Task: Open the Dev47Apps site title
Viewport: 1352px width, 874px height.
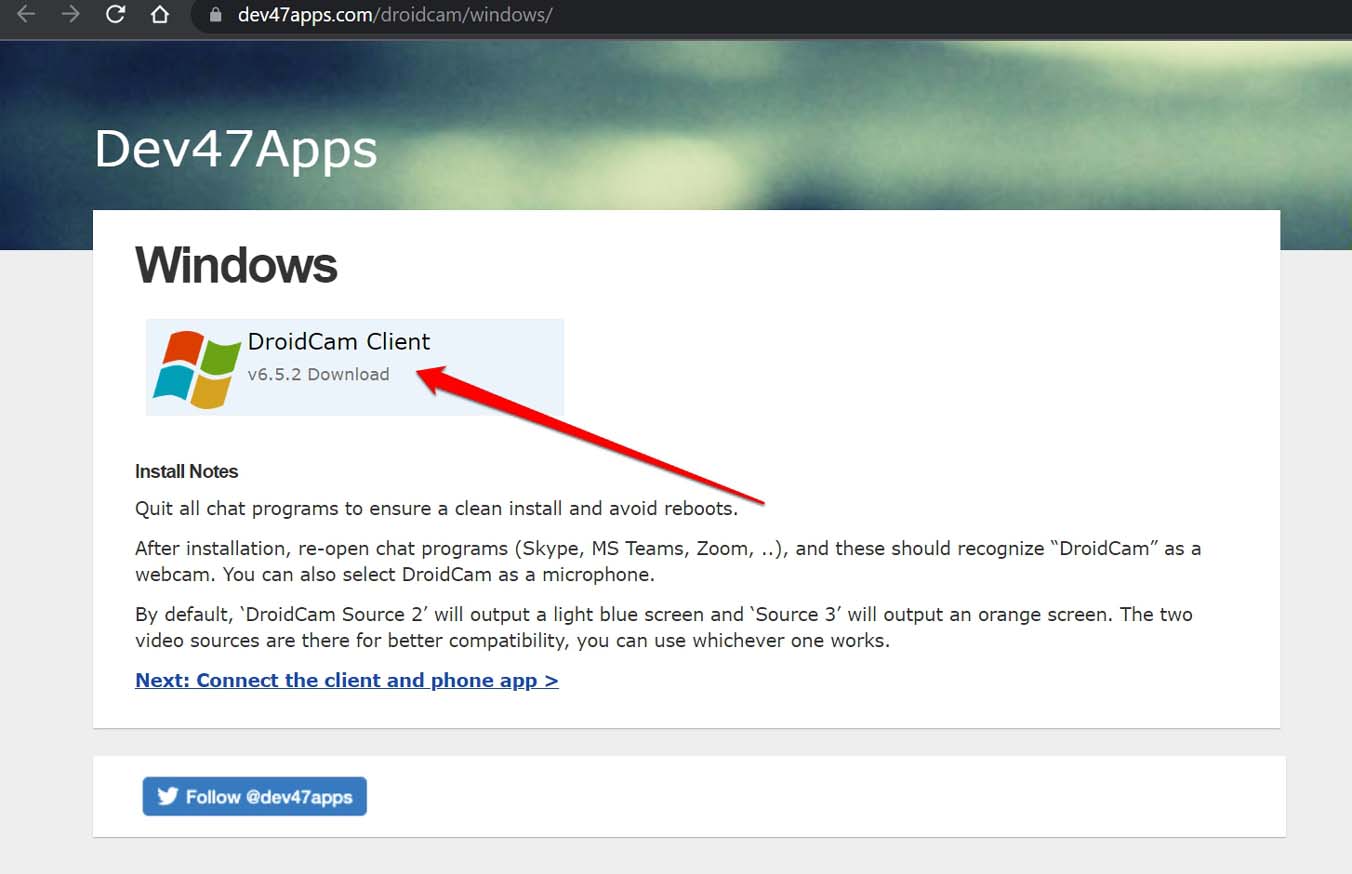Action: tap(236, 149)
